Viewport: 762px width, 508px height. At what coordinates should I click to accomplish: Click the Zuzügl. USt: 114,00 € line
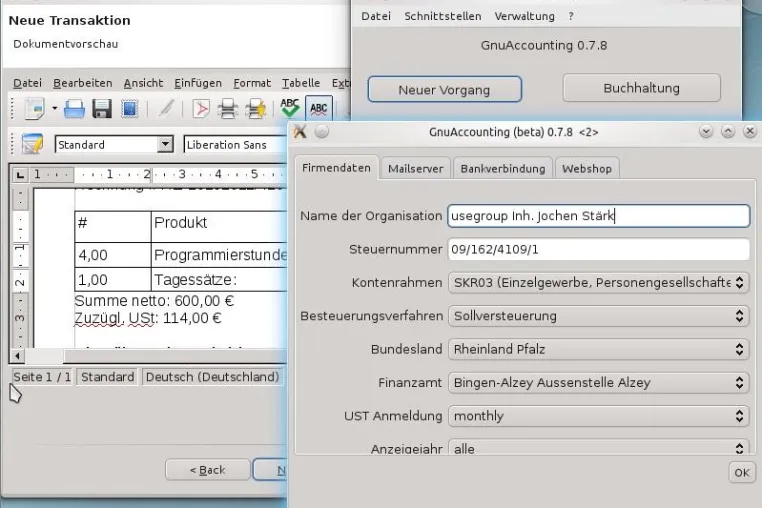pyautogui.click(x=148, y=318)
